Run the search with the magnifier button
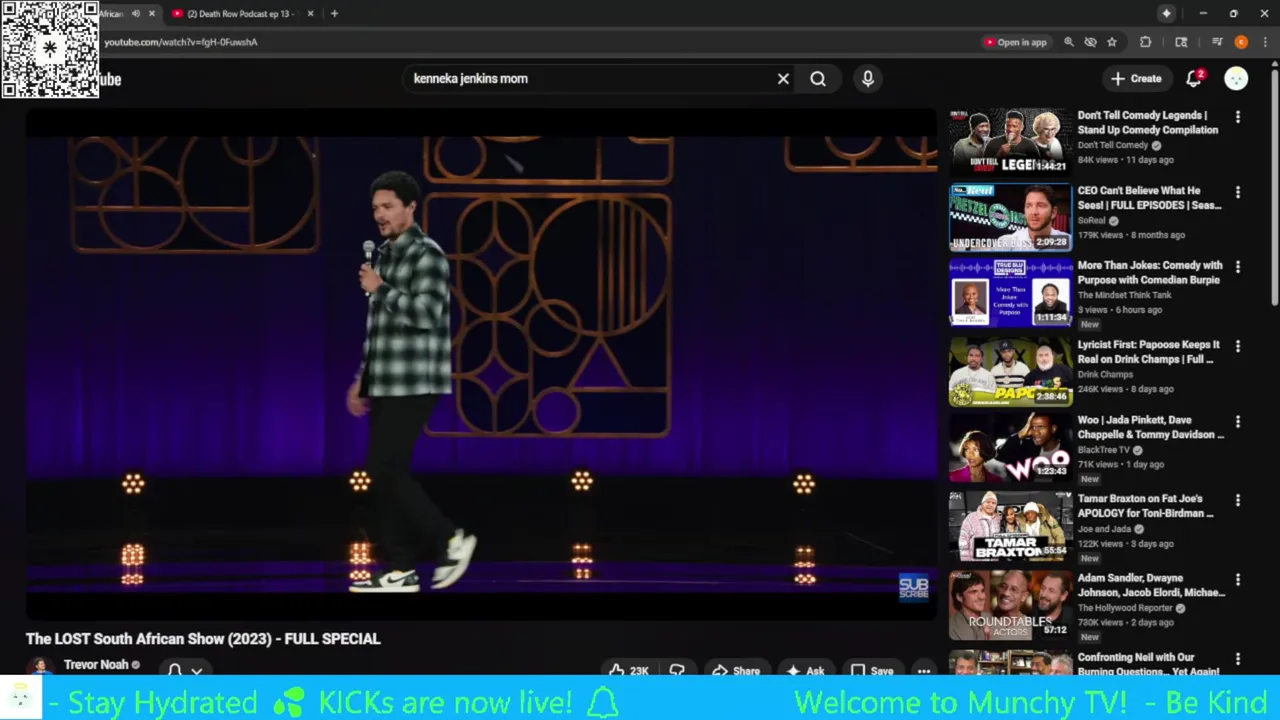This screenshot has width=1280, height=720. click(818, 78)
